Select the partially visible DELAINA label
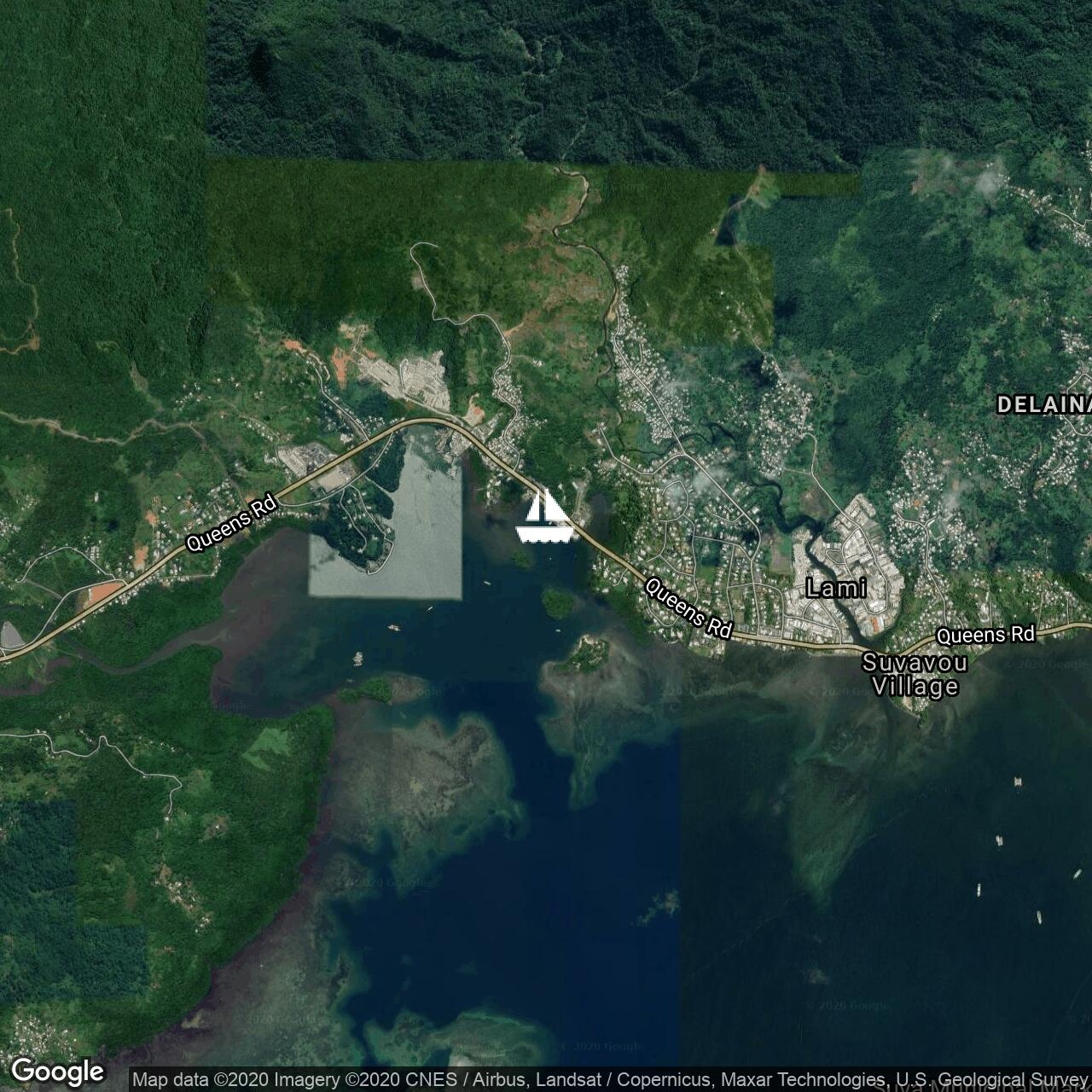 tap(1044, 404)
